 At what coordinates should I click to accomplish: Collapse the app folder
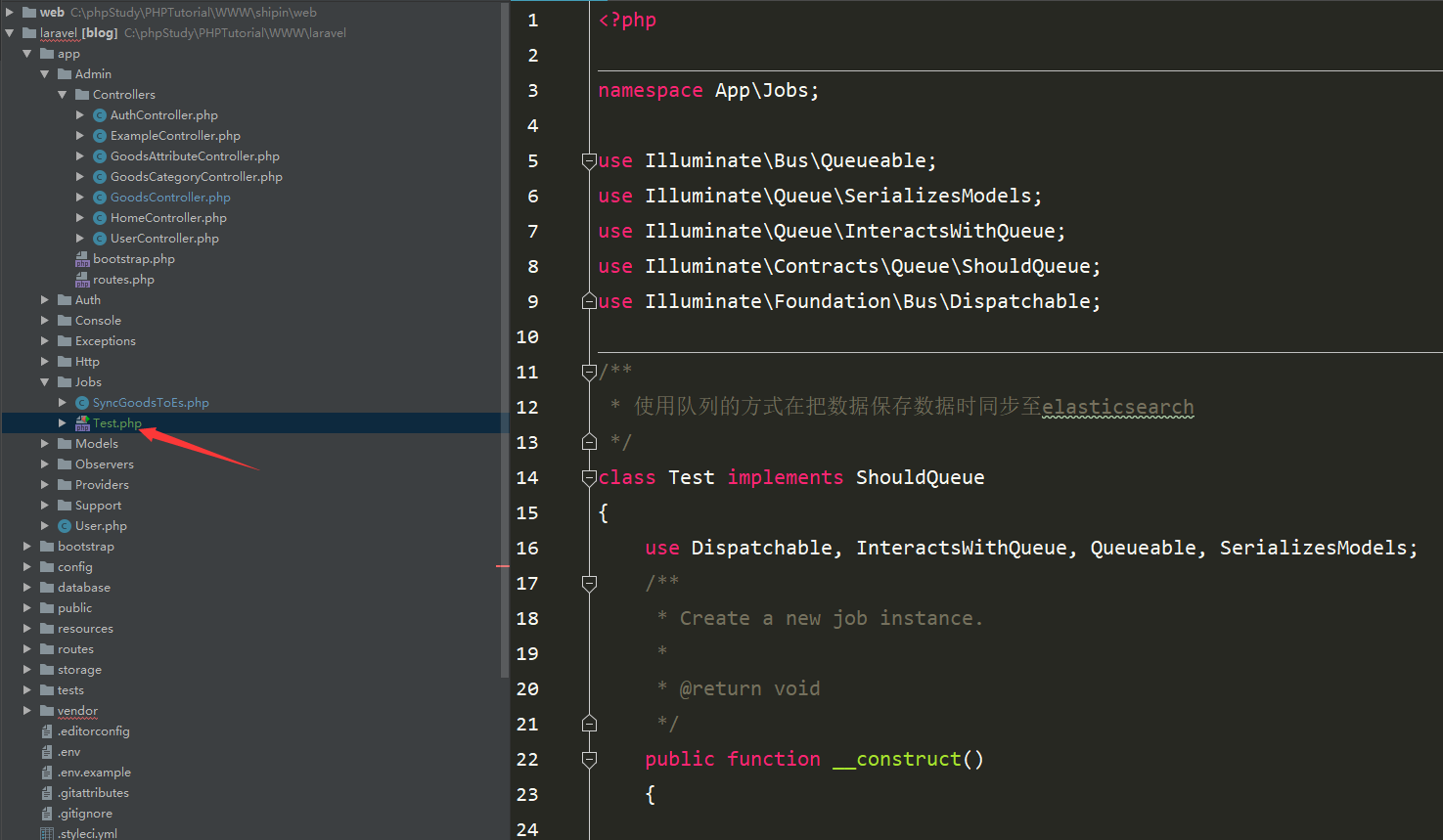pos(27,54)
